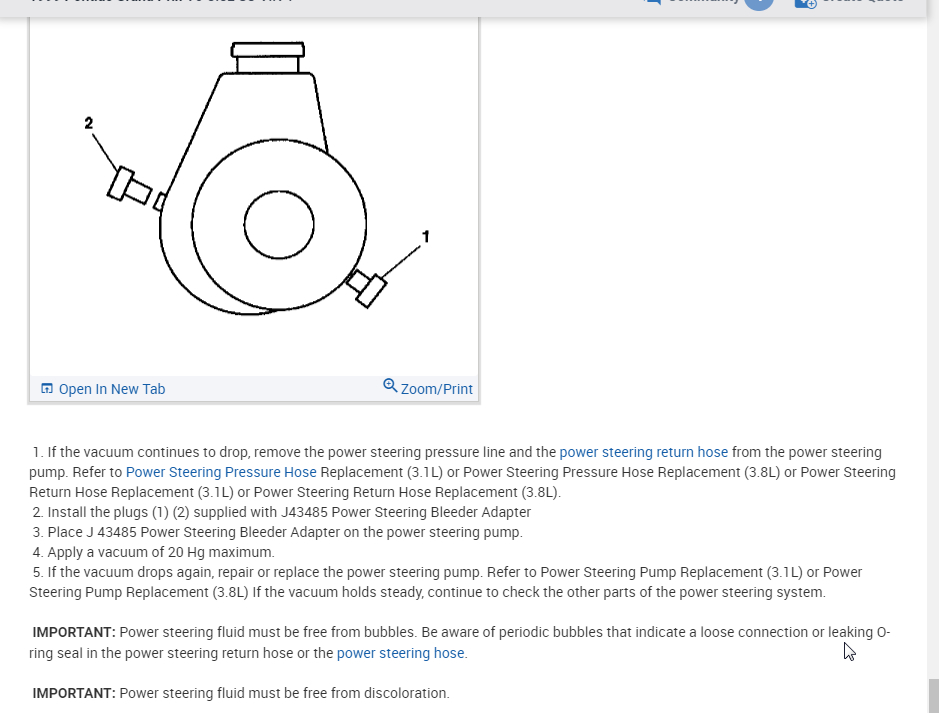This screenshot has height=713, width=939.
Task: Open the diagram via Open In New Tab text
Action: click(x=112, y=389)
